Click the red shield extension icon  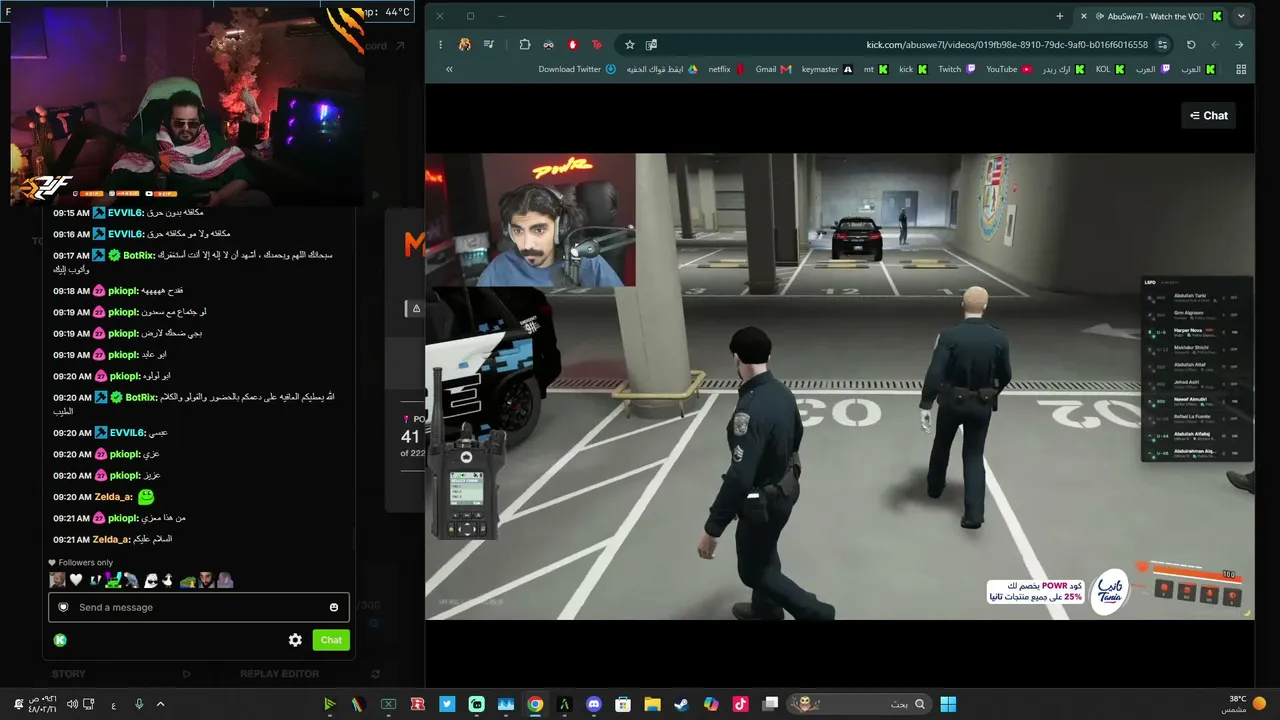573,44
